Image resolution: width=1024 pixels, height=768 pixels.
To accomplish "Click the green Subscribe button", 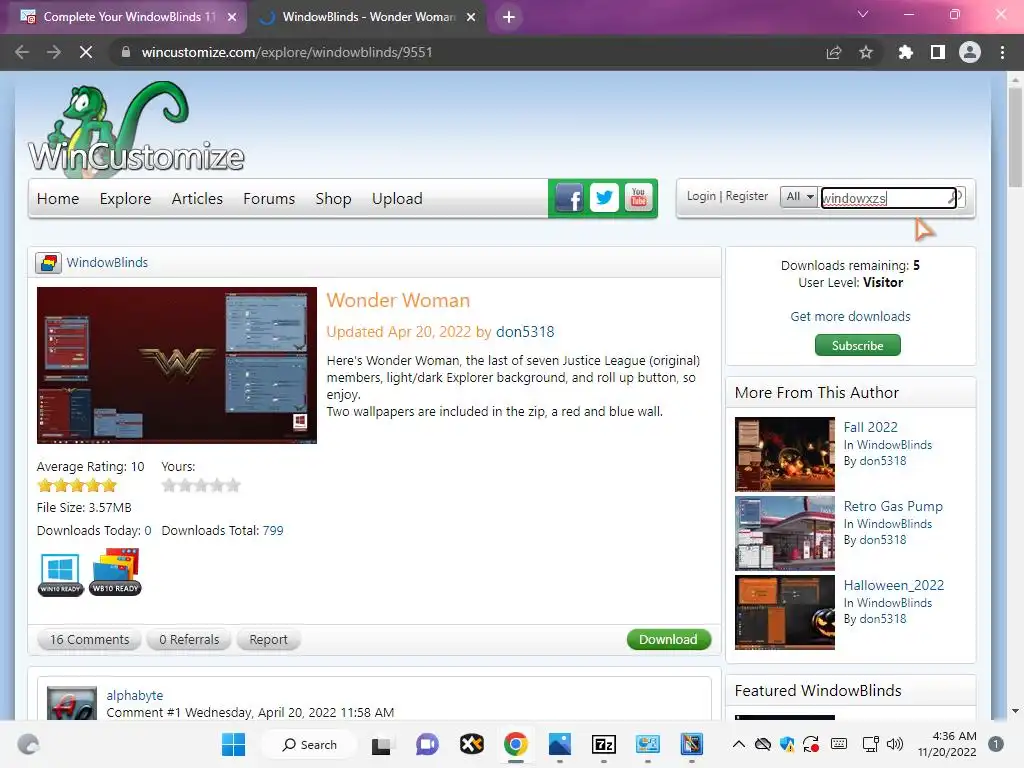I will click(x=857, y=345).
